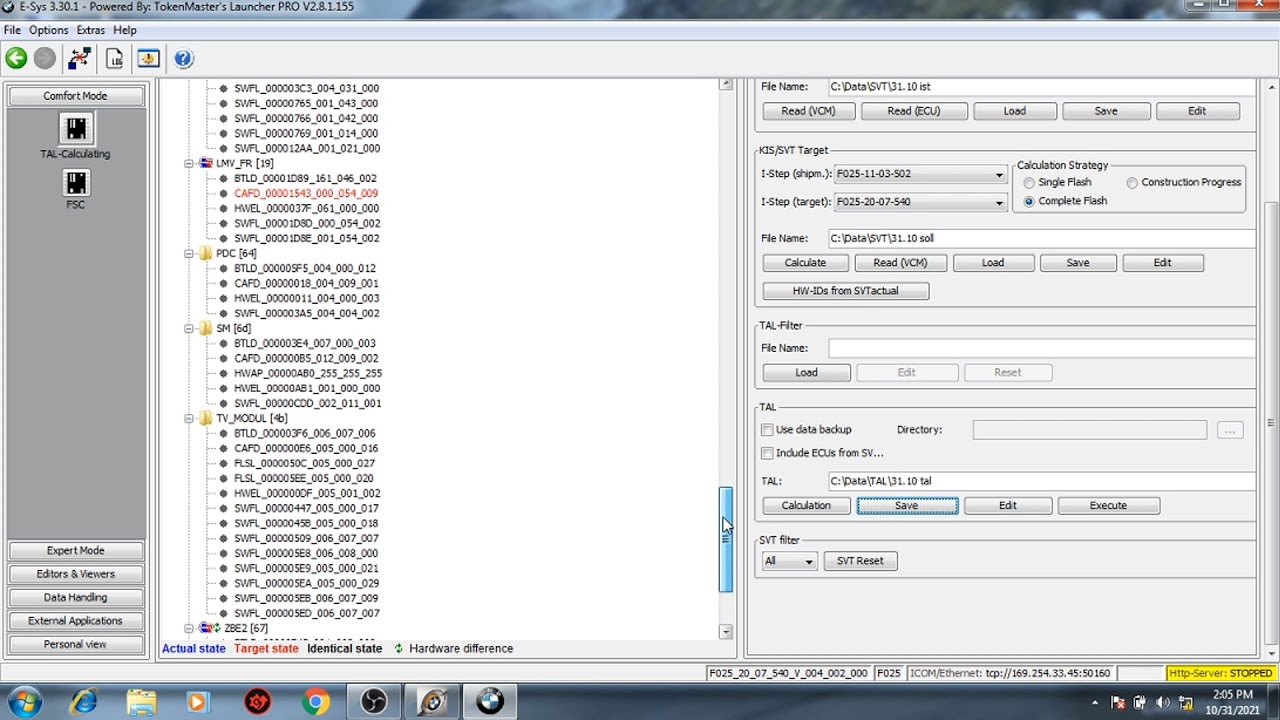Select the red CAFD_00001543_000_054_009 entry

(306, 193)
